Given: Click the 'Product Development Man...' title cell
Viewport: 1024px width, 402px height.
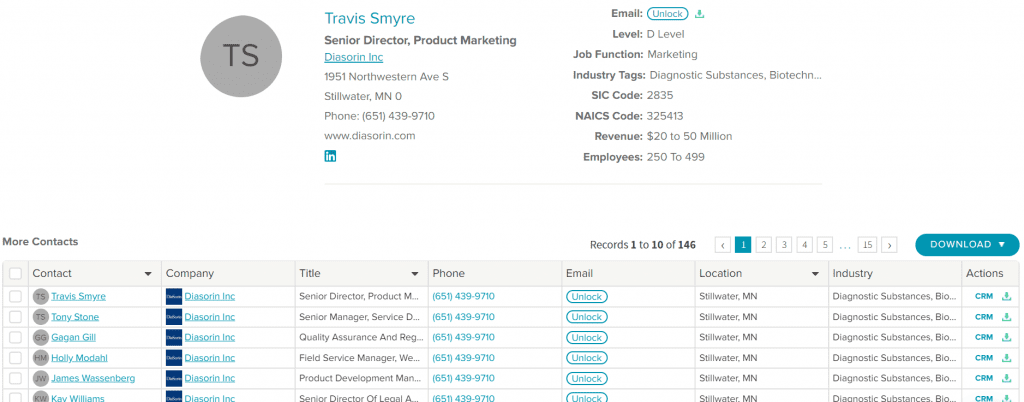Looking at the screenshot, I should 359,379.
